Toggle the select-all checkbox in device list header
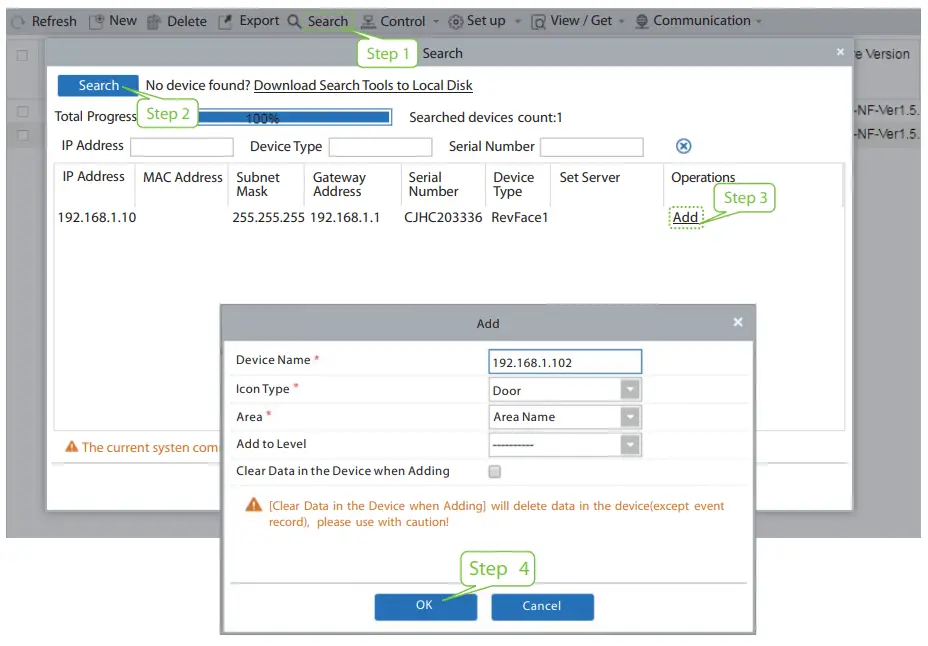The height and width of the screenshot is (646, 928). (22, 56)
